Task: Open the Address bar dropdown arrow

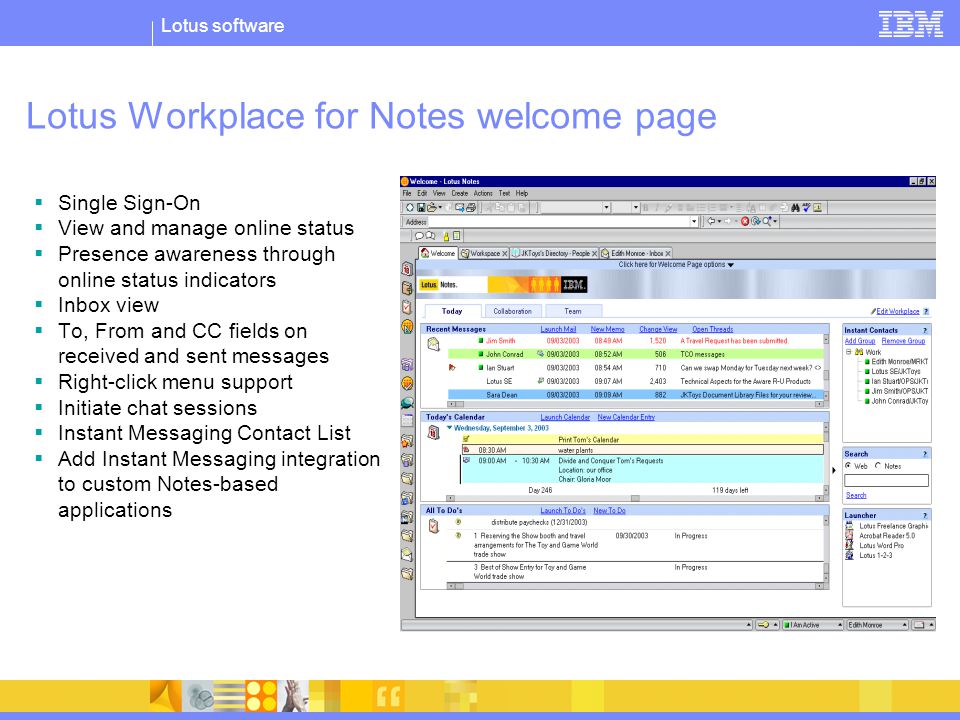Action: [694, 222]
